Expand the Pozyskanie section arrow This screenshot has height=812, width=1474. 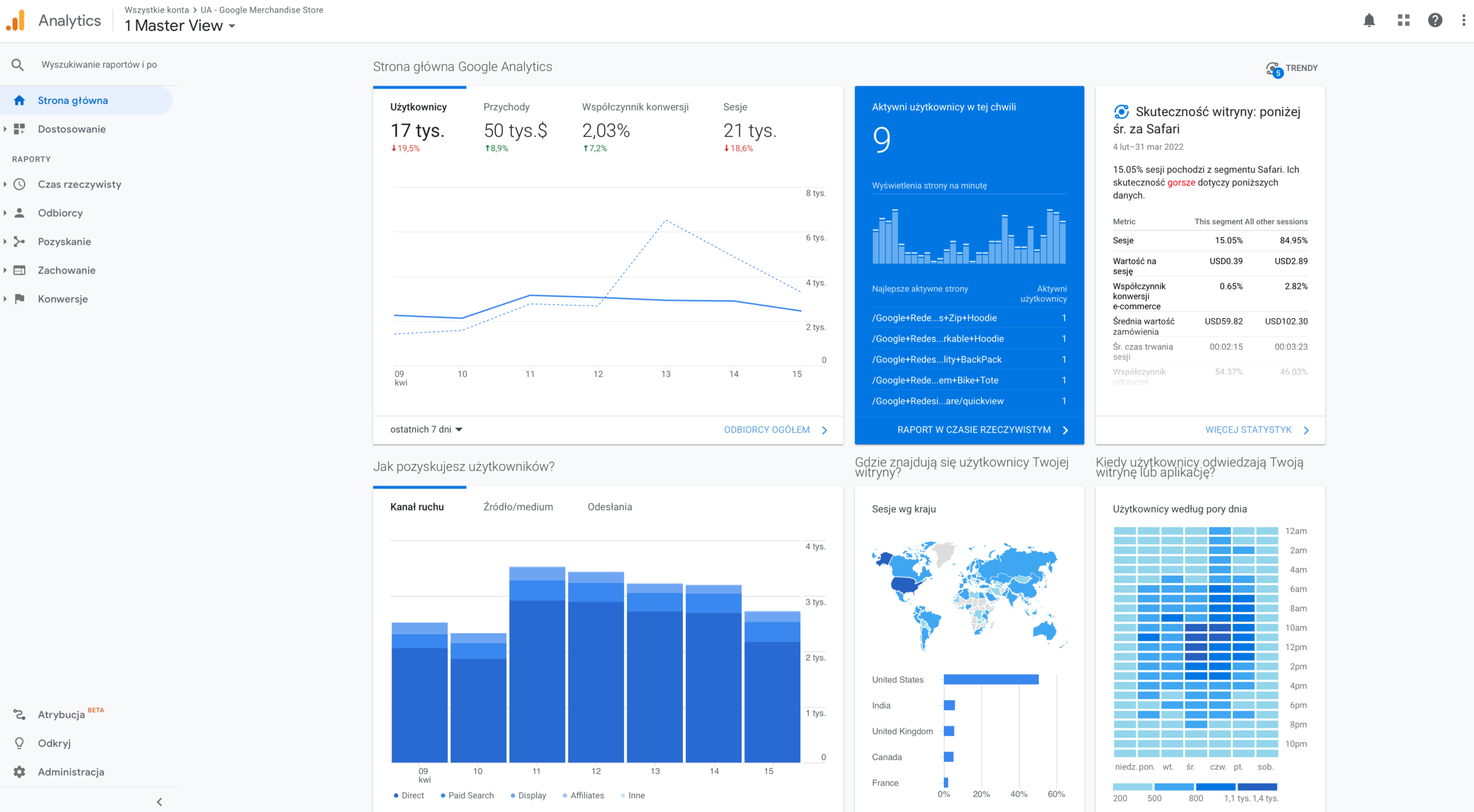click(5, 242)
